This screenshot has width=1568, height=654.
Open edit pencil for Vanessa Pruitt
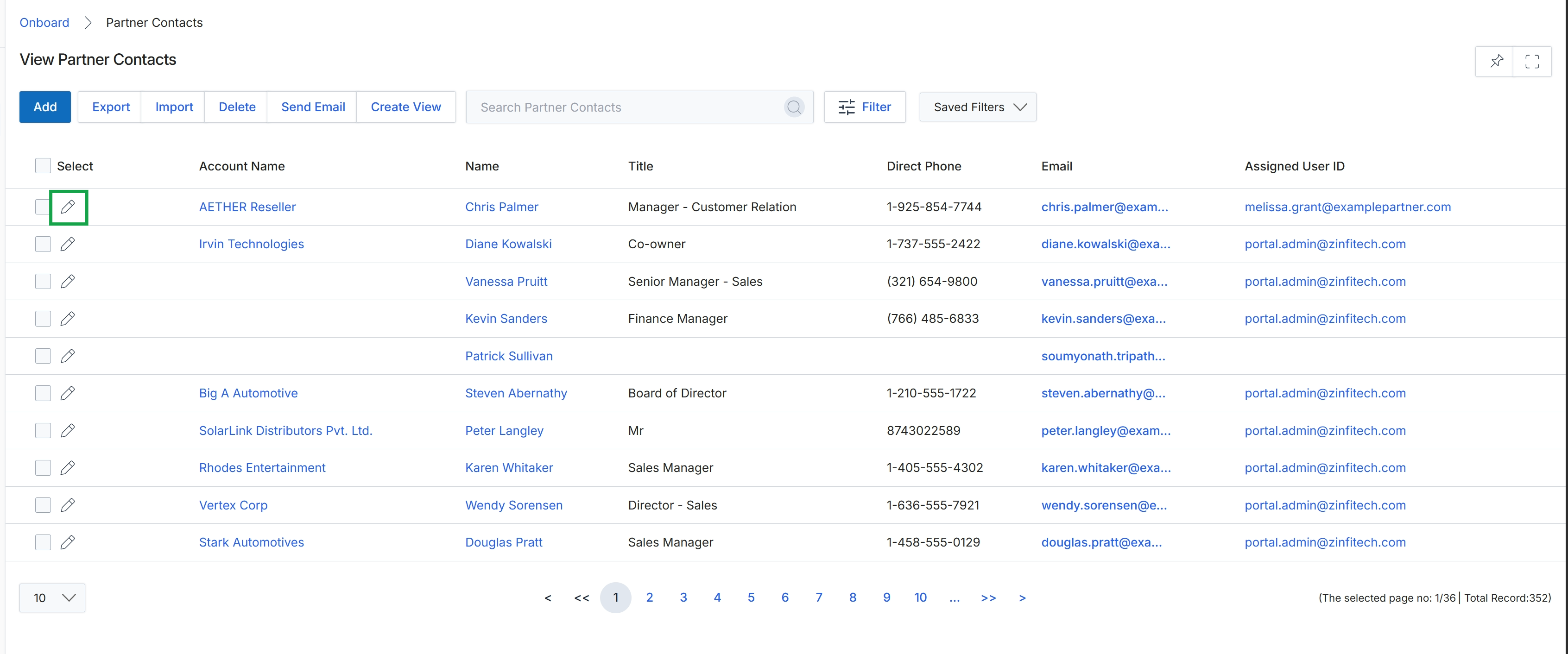[x=68, y=281]
